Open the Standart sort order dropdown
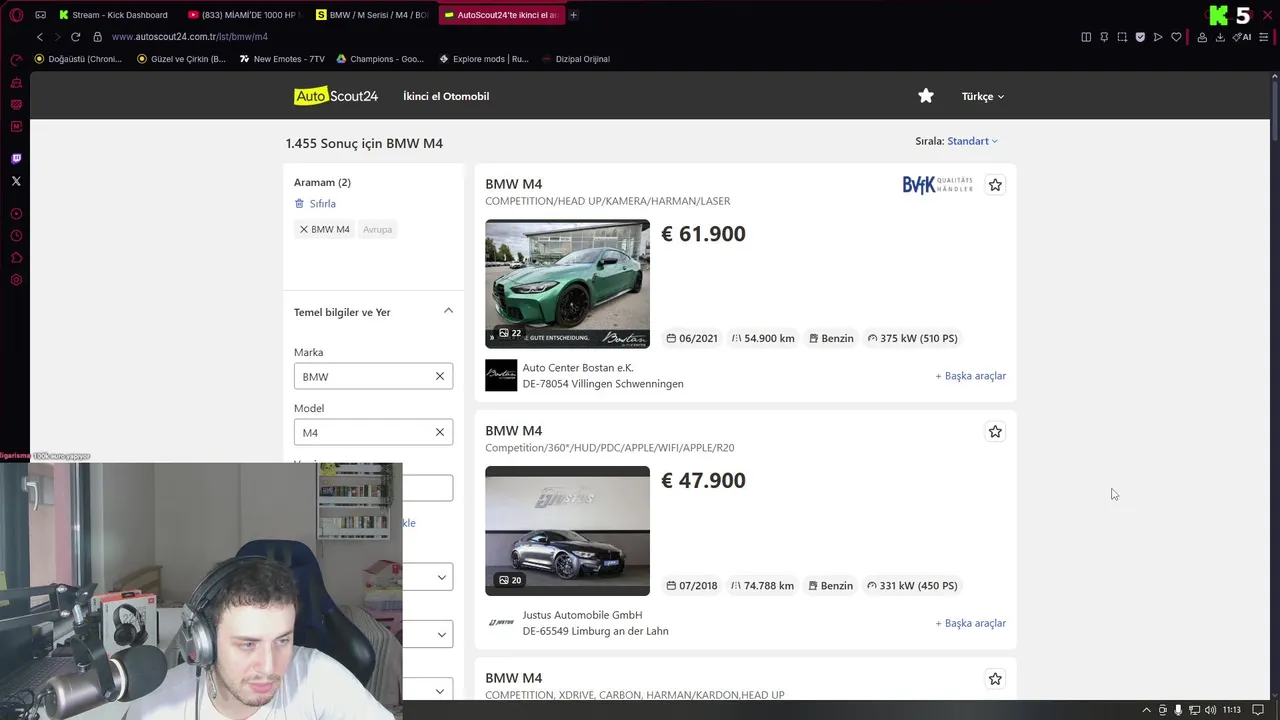Screen dimensions: 1280x720 click(972, 141)
